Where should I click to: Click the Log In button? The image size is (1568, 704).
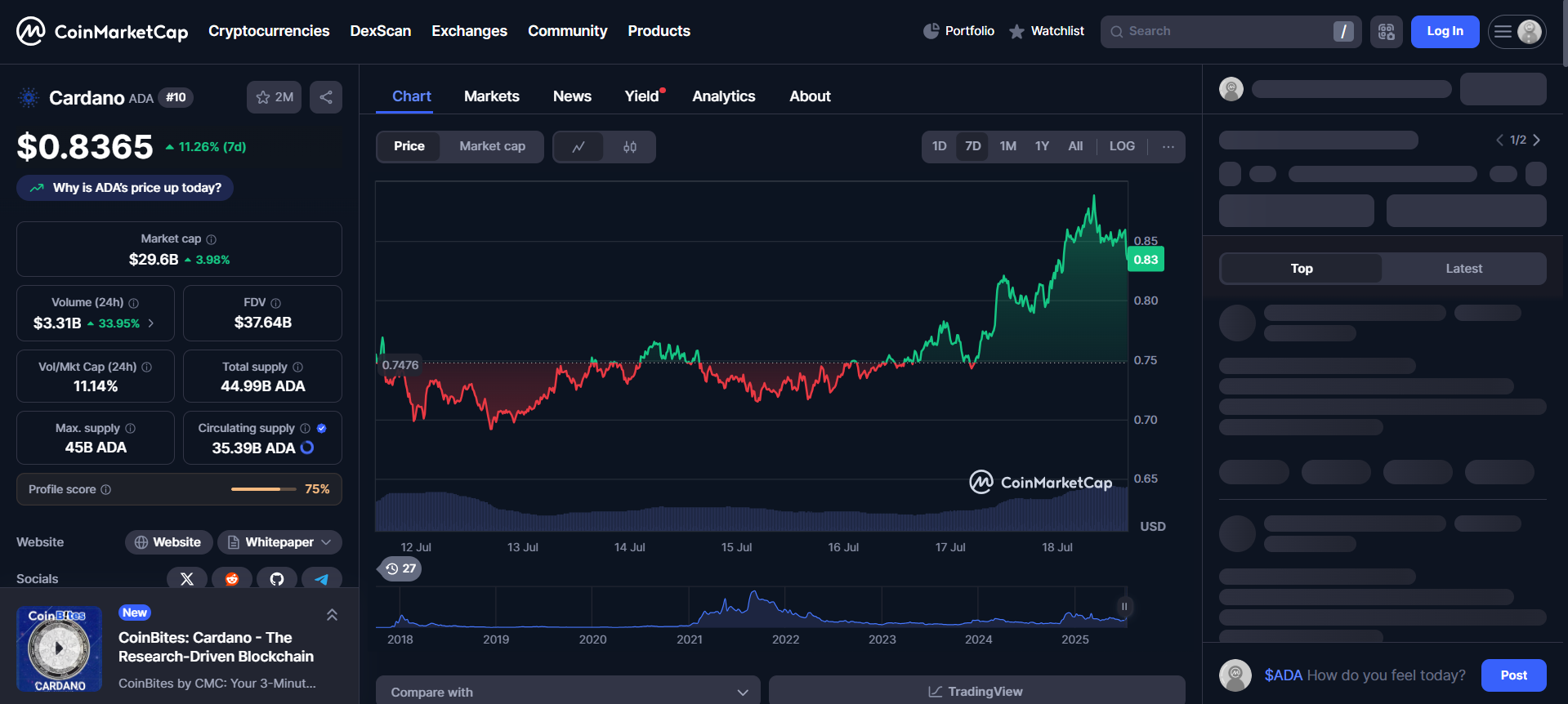1445,32
